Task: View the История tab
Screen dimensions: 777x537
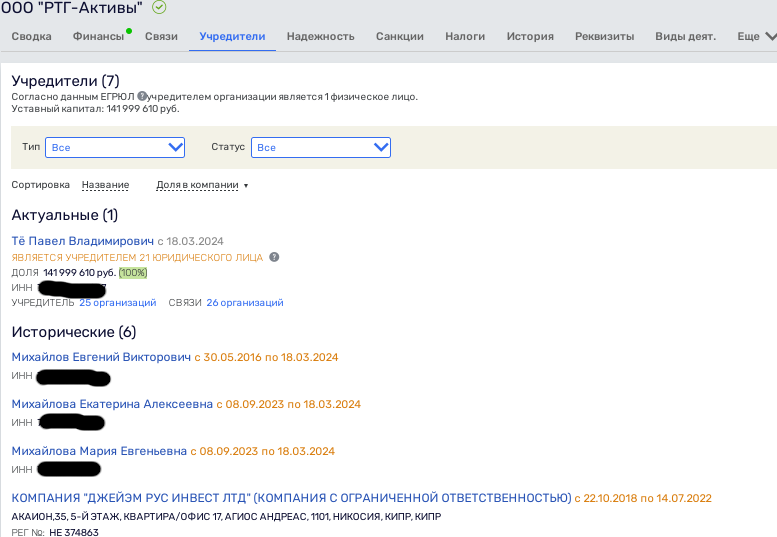Action: pos(530,37)
